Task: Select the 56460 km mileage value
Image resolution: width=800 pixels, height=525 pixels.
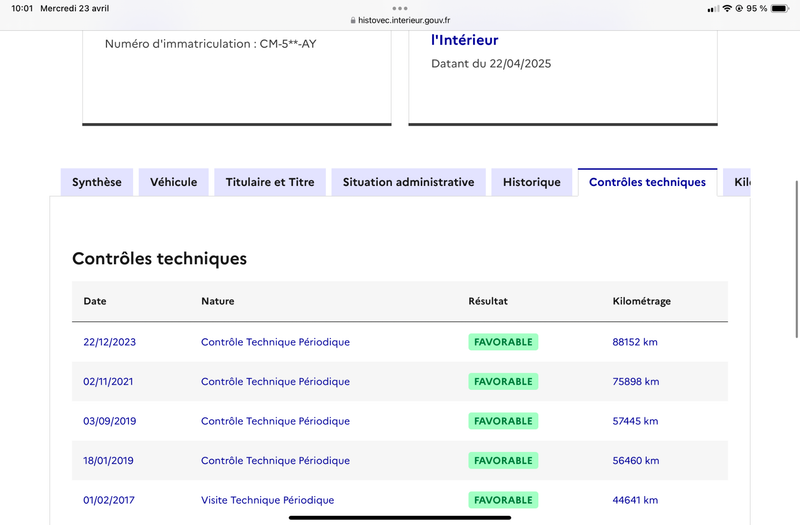Action: [636, 461]
